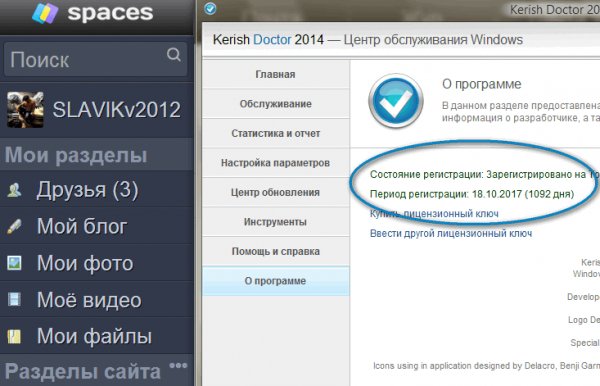The height and width of the screenshot is (386, 600).
Task: Open the Друзья (3) section
Action: tap(96, 189)
